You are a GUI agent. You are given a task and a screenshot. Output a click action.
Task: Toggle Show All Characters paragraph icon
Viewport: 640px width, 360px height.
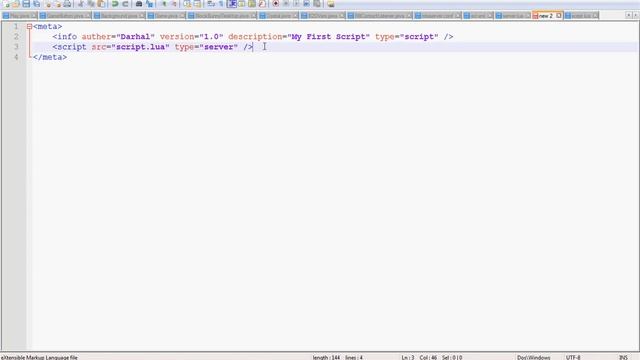221,4
